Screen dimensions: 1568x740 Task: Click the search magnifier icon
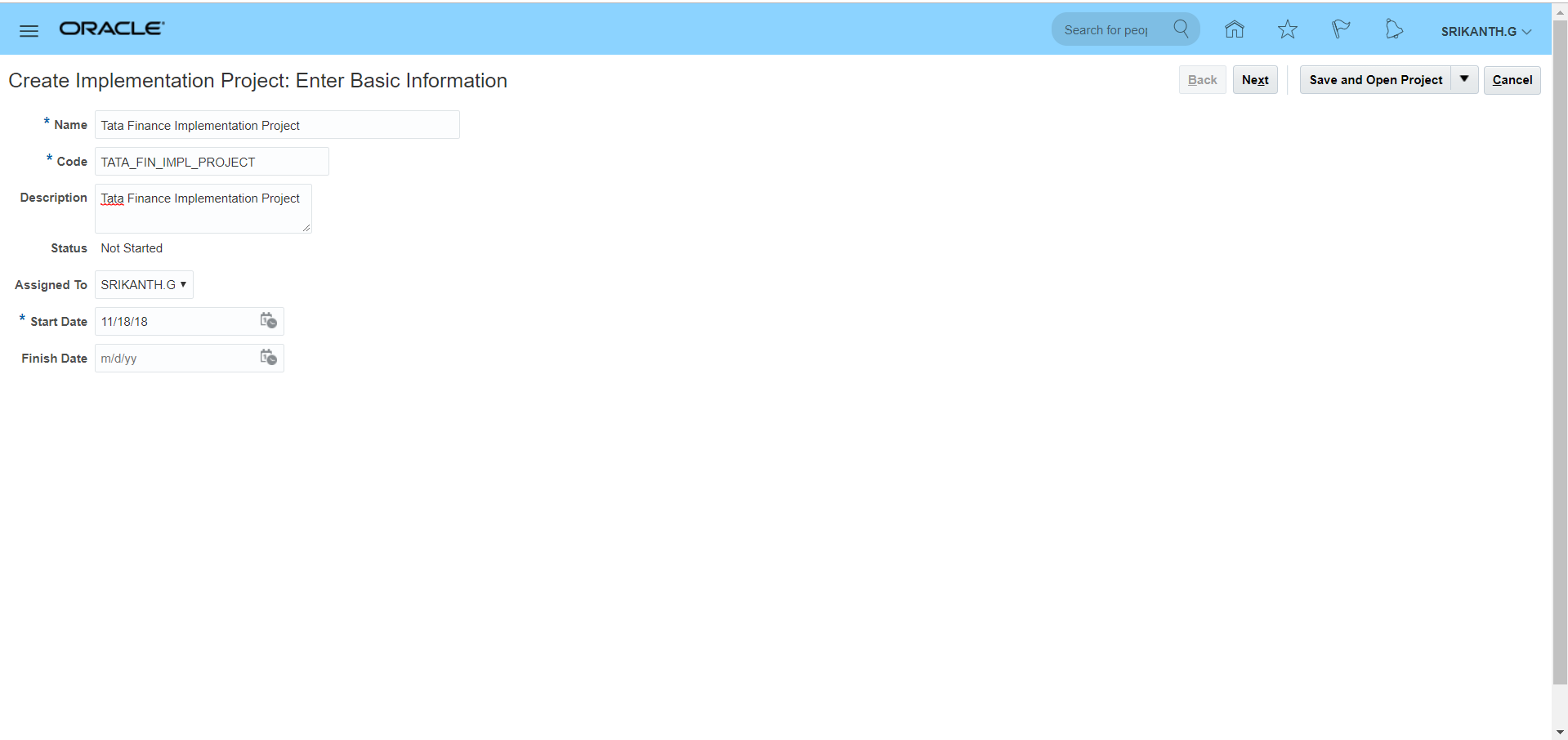pyautogui.click(x=1181, y=29)
